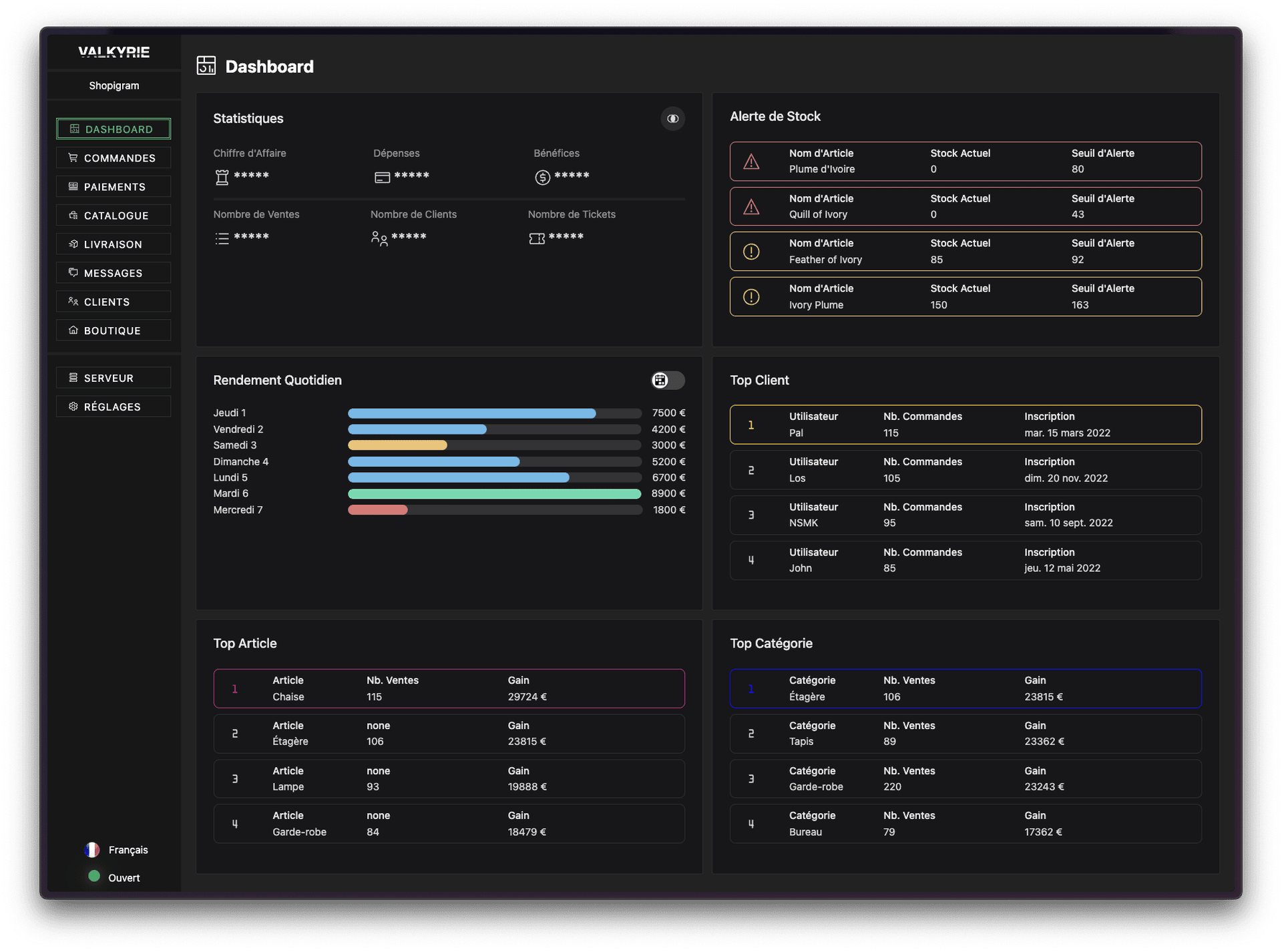Viewport: 1282px width, 952px height.
Task: Toggle statistics visibility with the eye icon
Action: point(672,118)
